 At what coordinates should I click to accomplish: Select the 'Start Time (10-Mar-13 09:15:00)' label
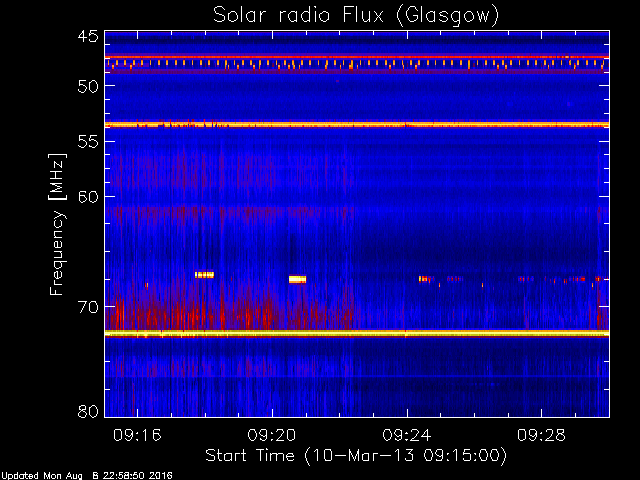356,456
